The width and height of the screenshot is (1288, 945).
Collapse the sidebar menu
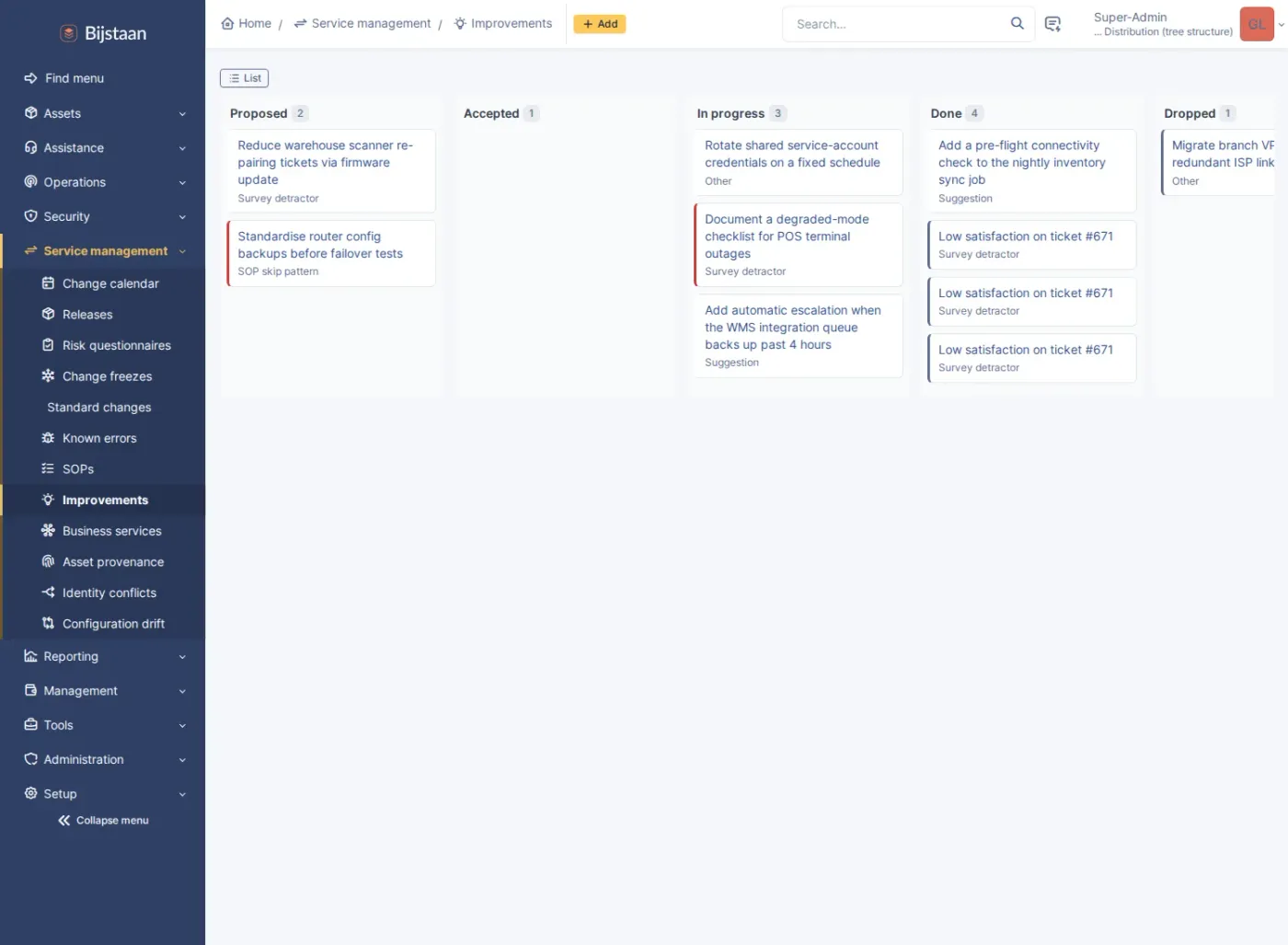coord(103,821)
